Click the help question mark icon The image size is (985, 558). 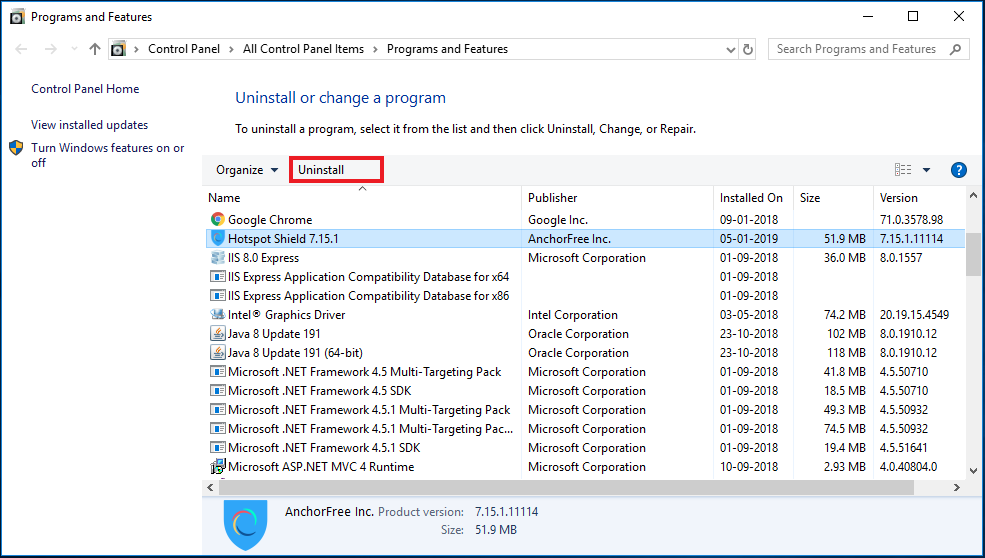click(x=959, y=170)
